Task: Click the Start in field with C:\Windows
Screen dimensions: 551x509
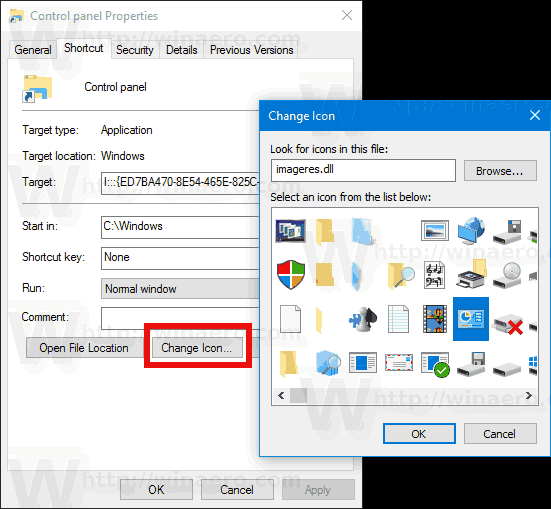Action: pos(180,227)
